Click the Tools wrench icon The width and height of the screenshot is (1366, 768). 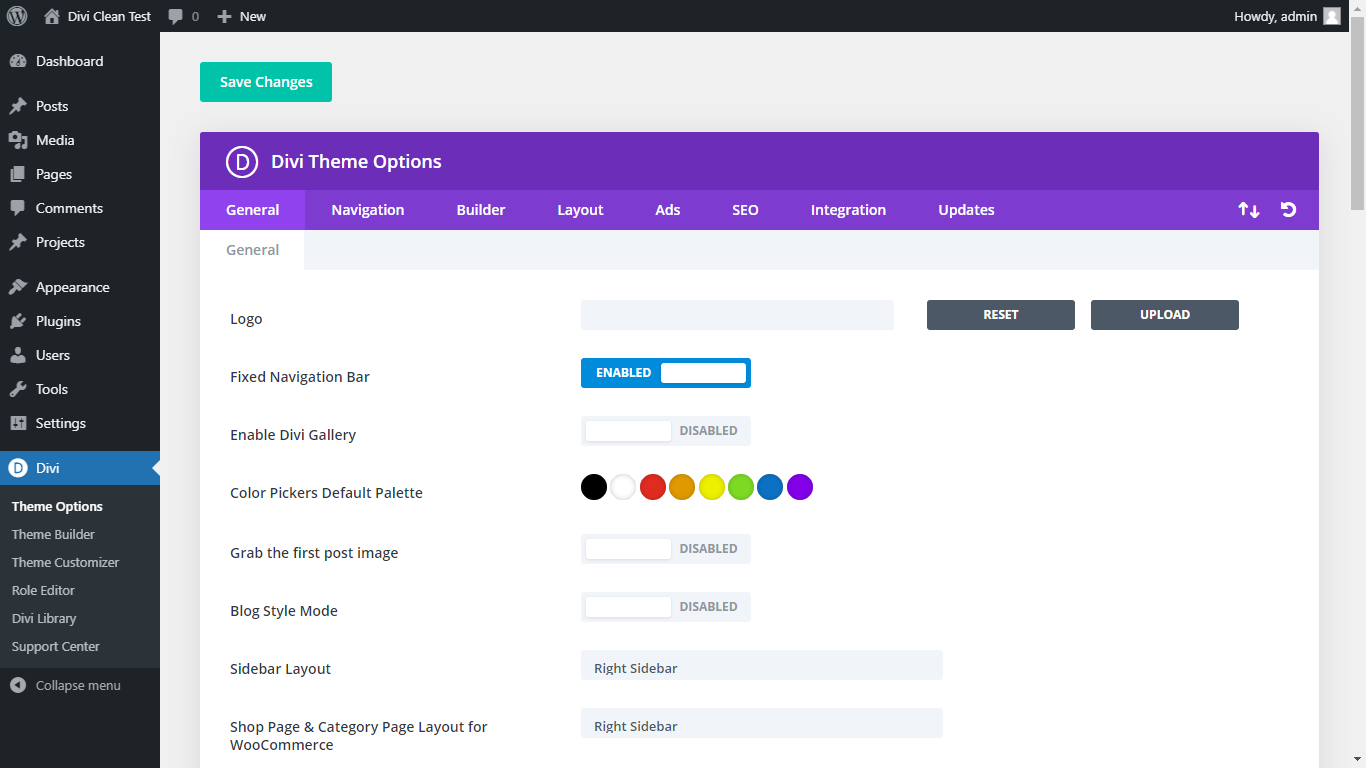click(18, 389)
